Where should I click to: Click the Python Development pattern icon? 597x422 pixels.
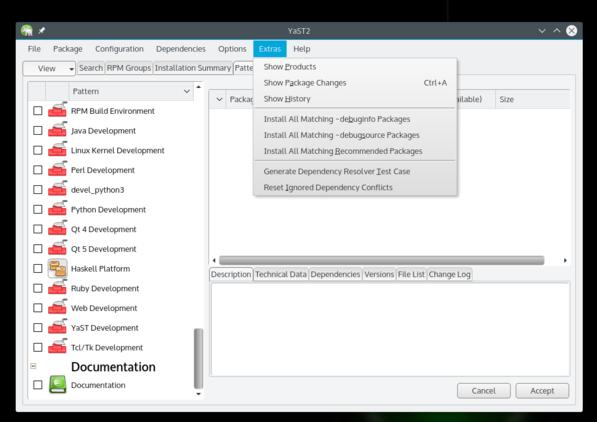pyautogui.click(x=57, y=209)
